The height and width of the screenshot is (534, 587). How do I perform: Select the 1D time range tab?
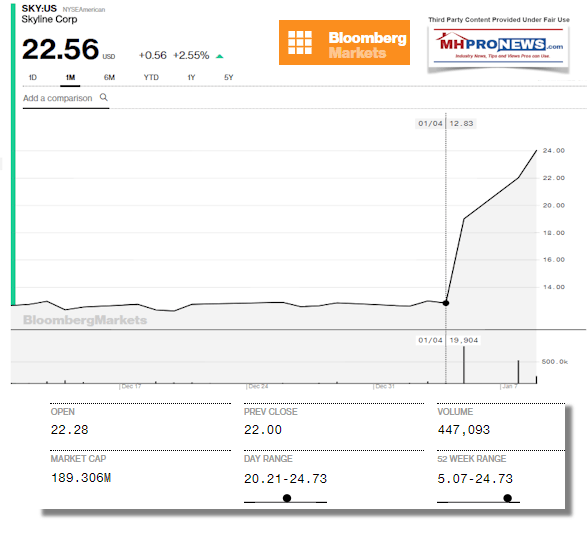[33, 78]
